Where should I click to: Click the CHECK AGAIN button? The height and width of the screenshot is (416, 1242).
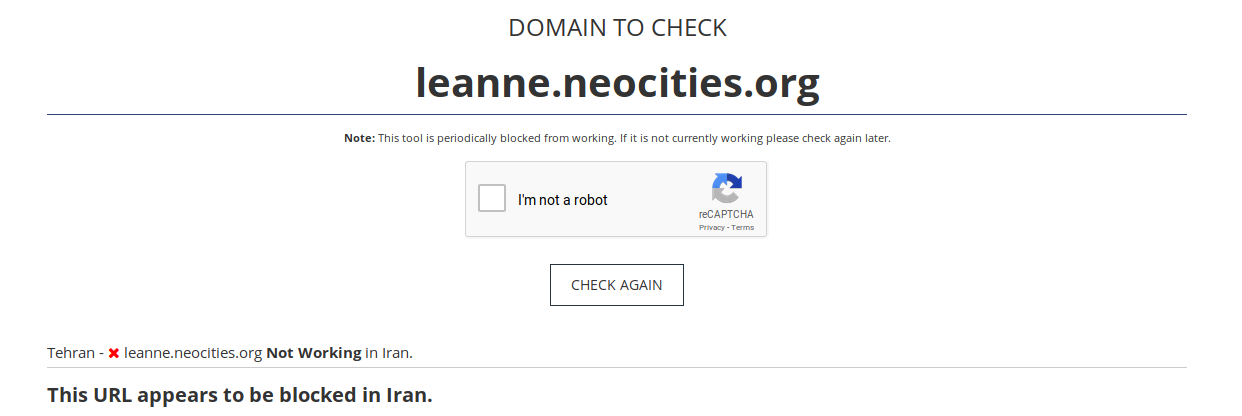click(617, 285)
